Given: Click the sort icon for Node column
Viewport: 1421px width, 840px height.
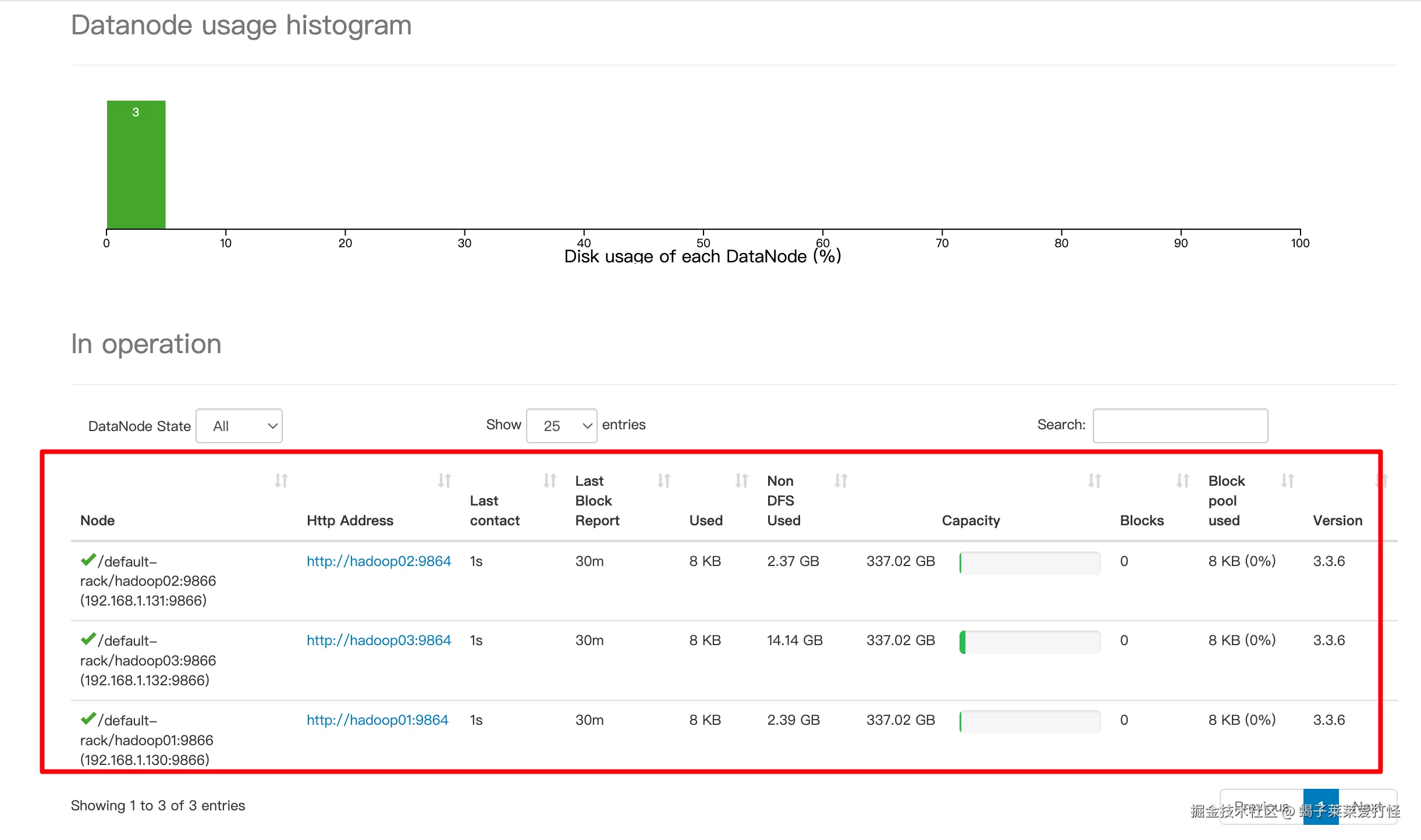Looking at the screenshot, I should tap(281, 480).
